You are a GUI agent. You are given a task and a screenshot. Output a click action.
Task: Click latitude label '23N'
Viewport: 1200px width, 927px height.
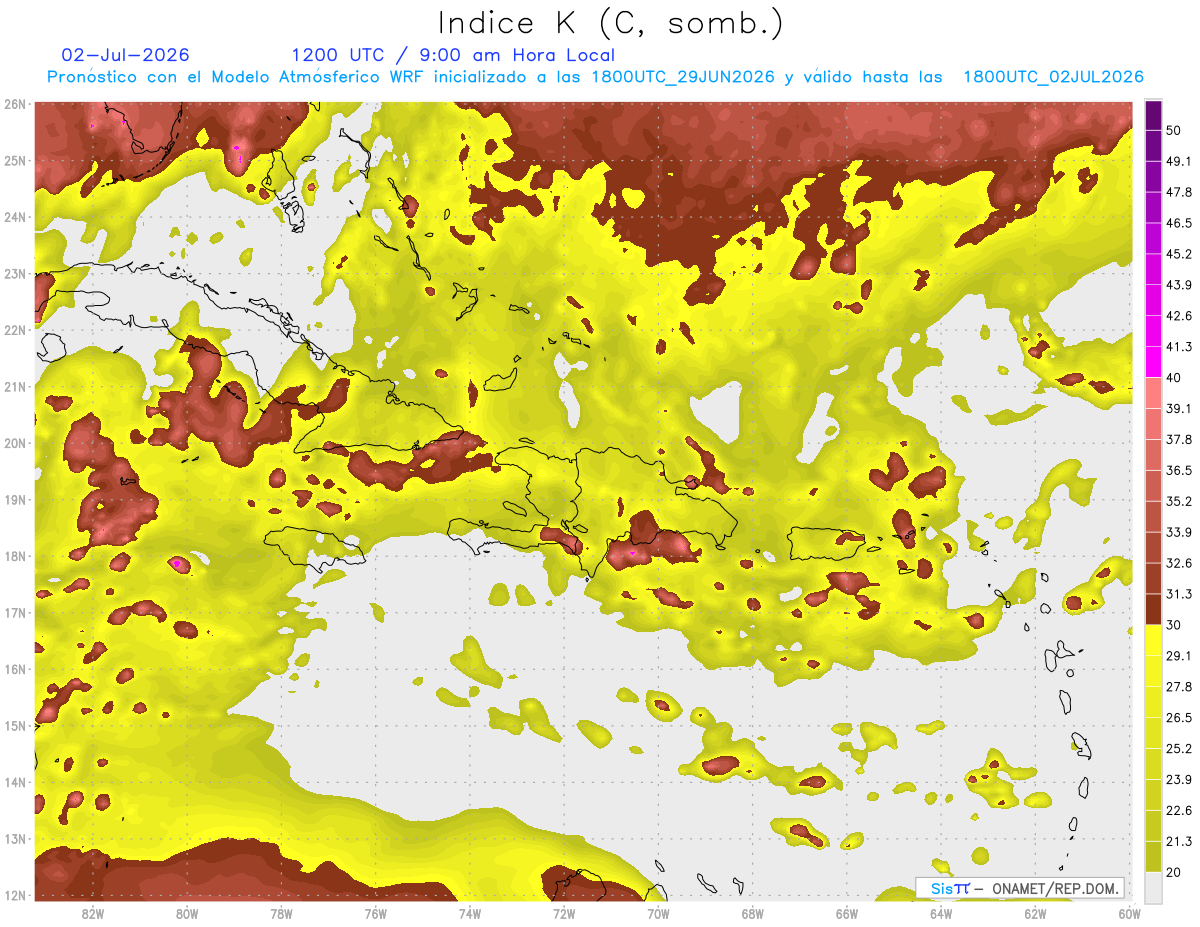(x=14, y=273)
